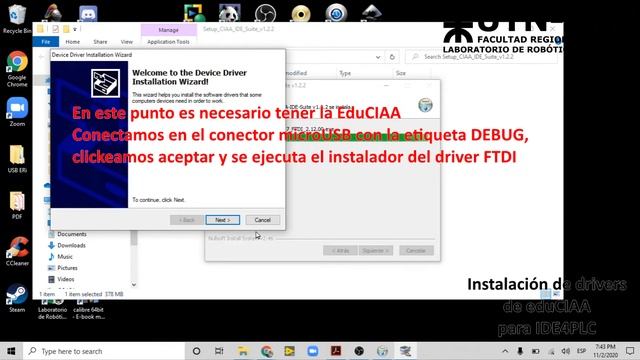Launch Steam from the desktop
Viewport: 640px width, 360px height.
click(17, 298)
